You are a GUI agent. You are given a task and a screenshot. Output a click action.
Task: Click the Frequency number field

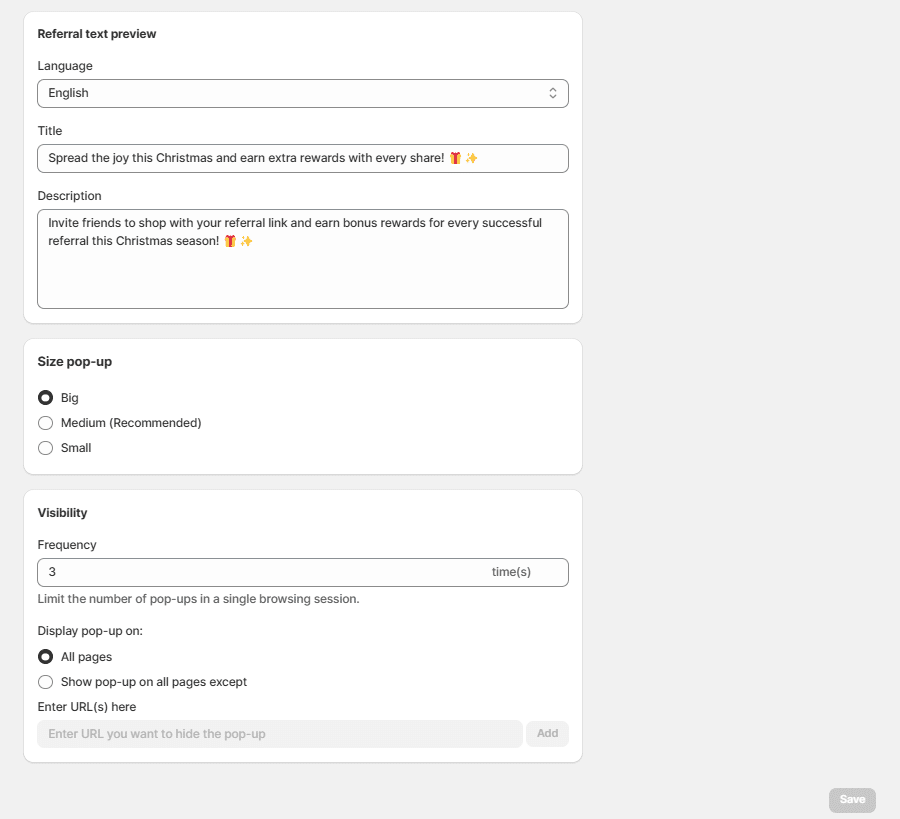point(260,572)
